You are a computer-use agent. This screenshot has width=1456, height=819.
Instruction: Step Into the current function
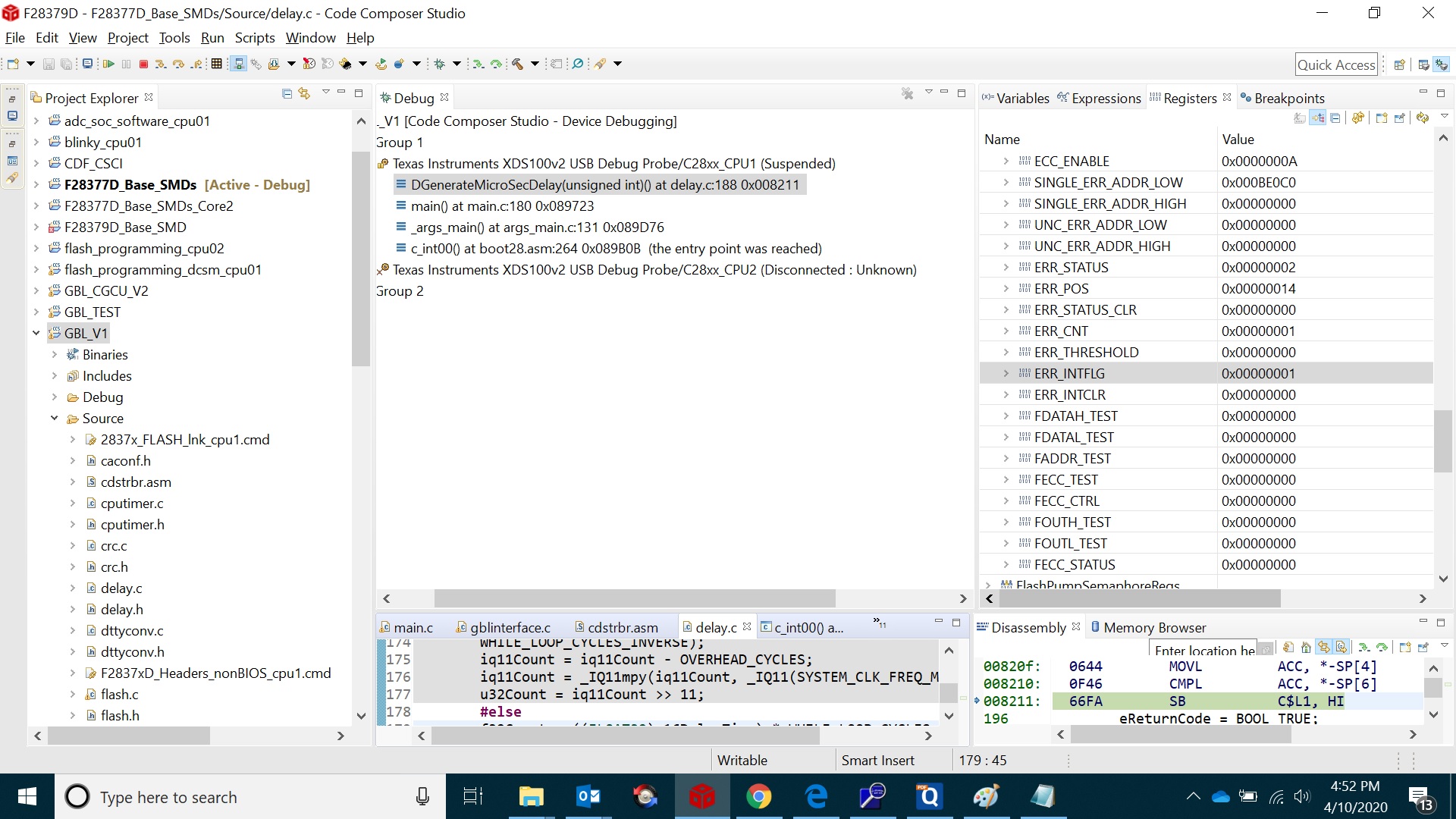click(x=161, y=64)
